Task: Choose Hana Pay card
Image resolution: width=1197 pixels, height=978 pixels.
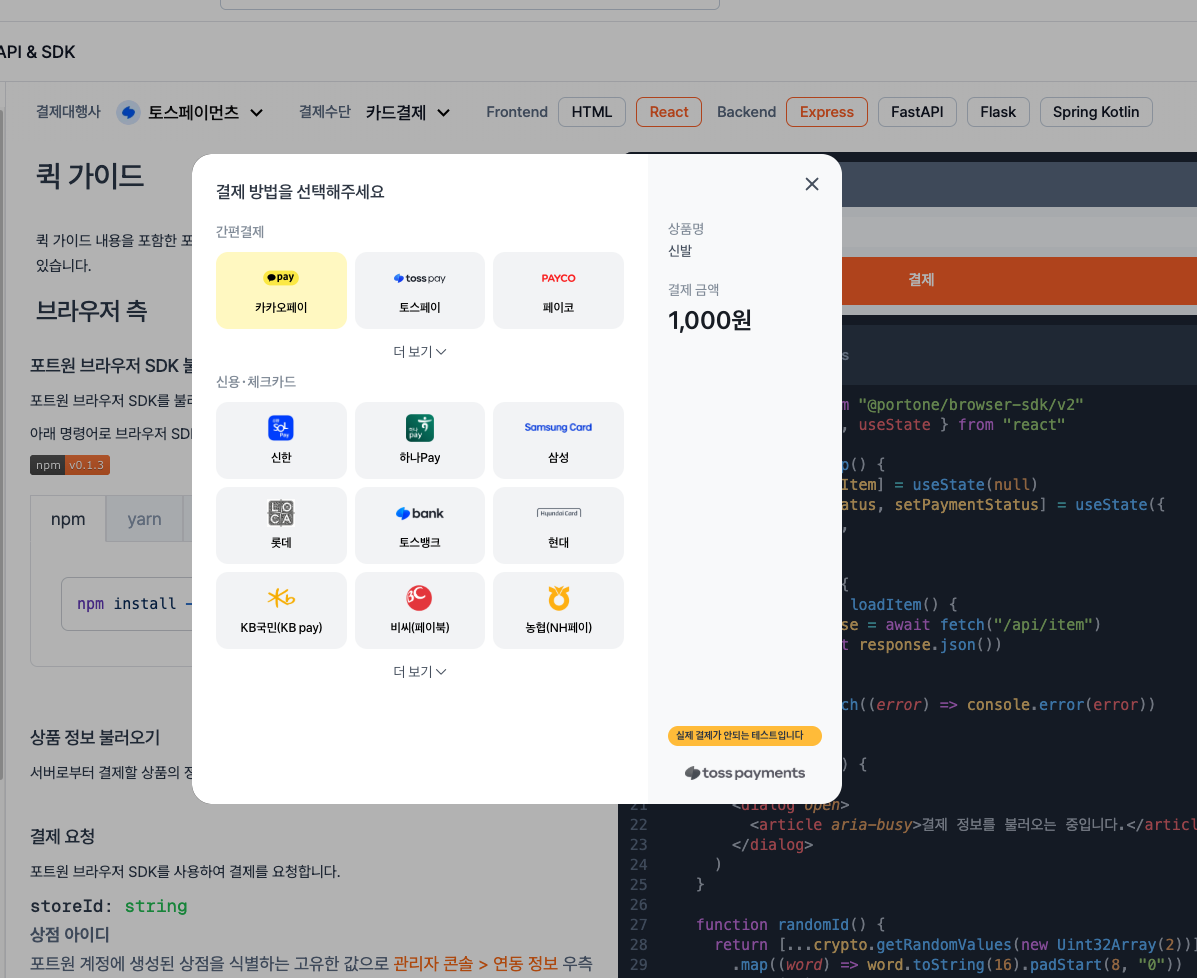Action: point(420,441)
